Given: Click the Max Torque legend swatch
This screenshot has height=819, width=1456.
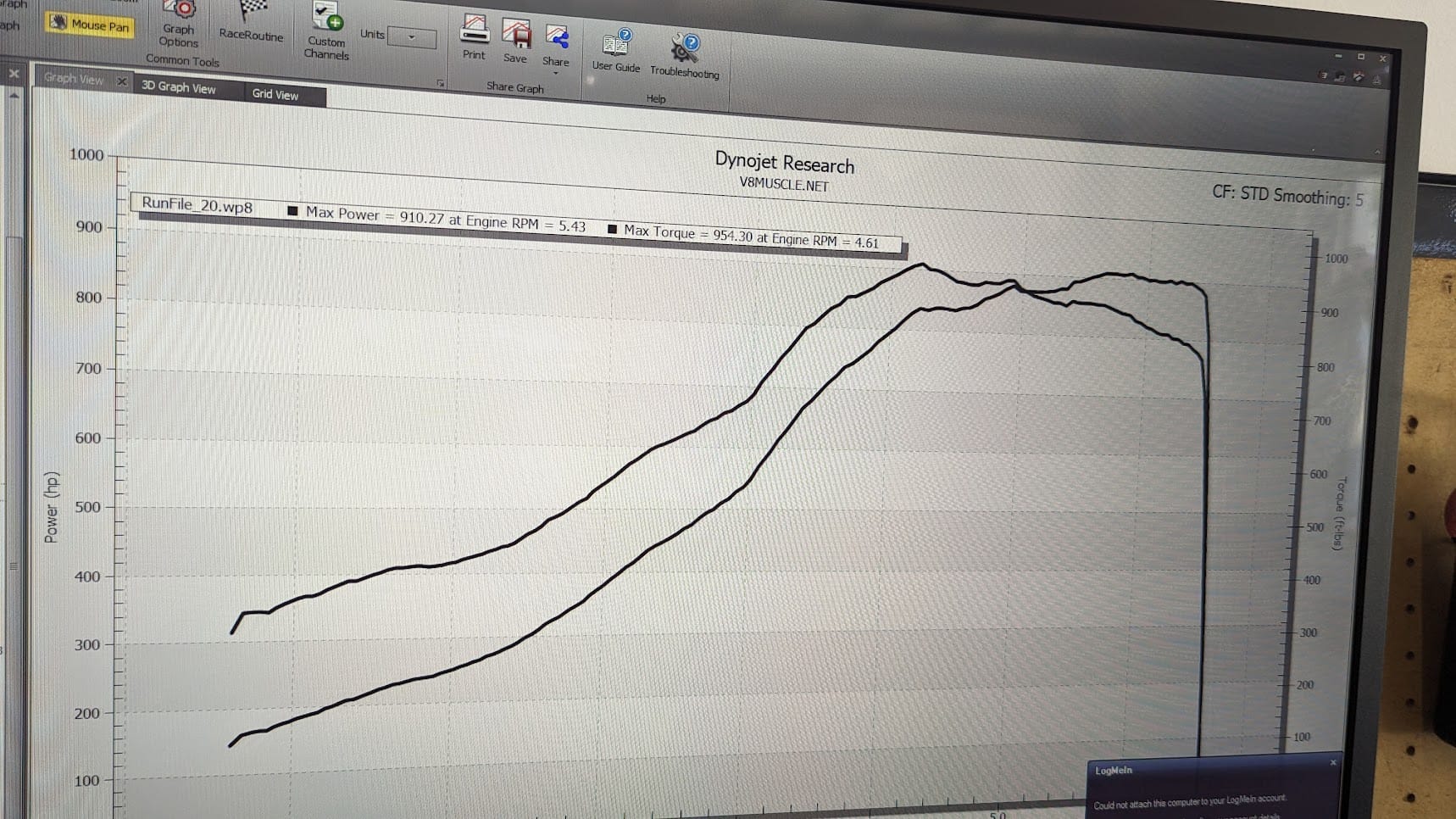Looking at the screenshot, I should pos(612,229).
